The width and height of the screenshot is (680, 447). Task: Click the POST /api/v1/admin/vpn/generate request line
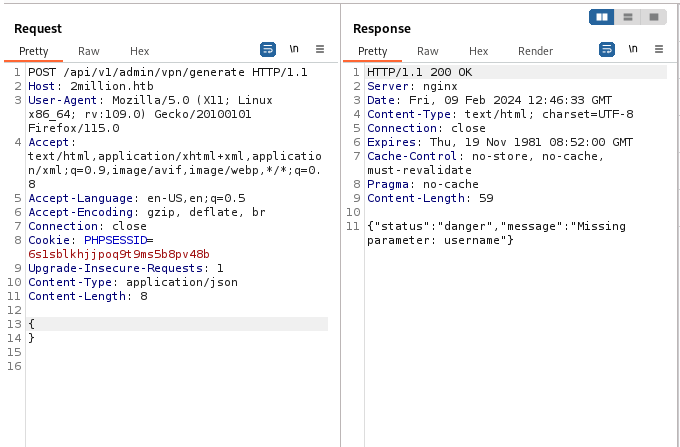[167, 73]
